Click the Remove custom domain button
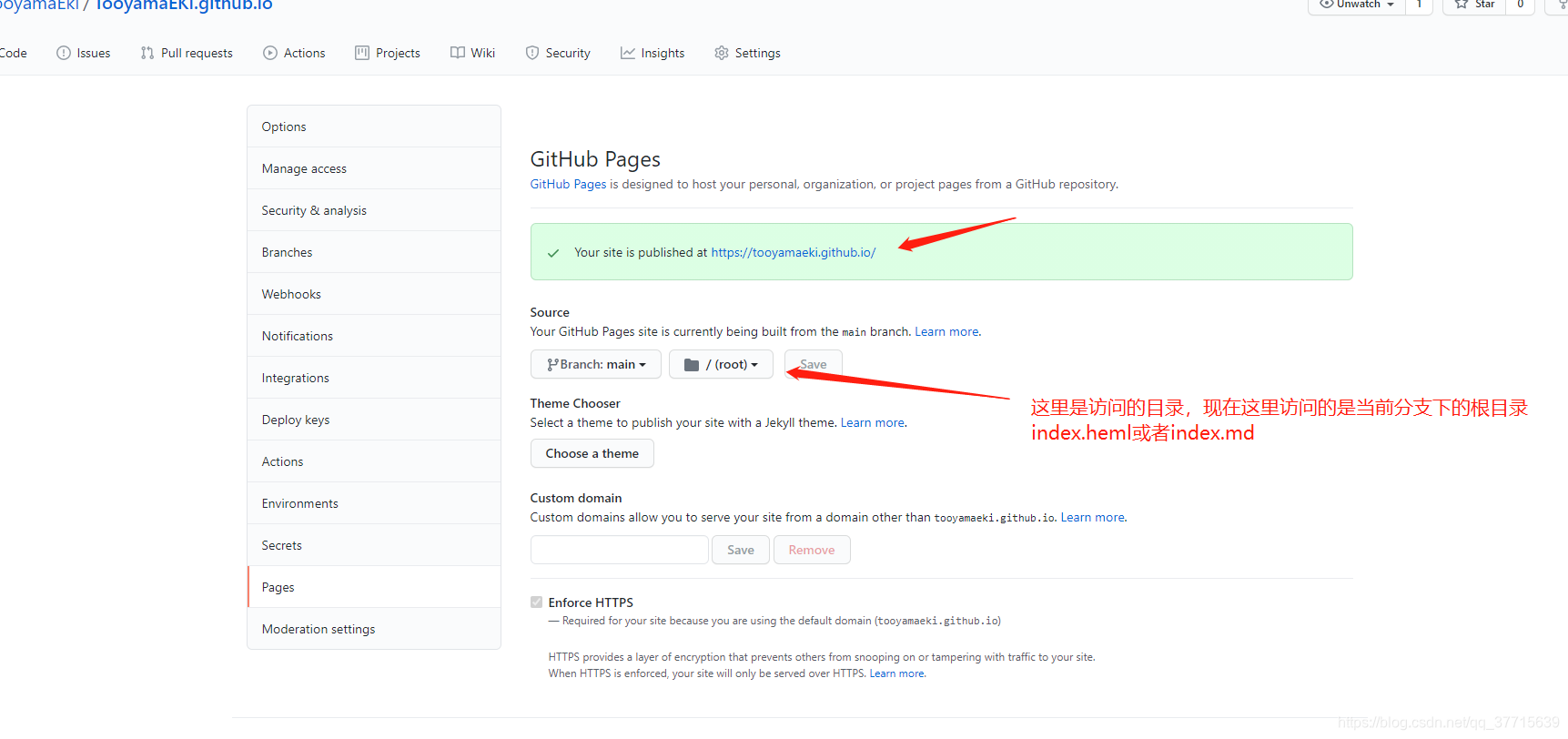The width and height of the screenshot is (1568, 739). coord(812,550)
